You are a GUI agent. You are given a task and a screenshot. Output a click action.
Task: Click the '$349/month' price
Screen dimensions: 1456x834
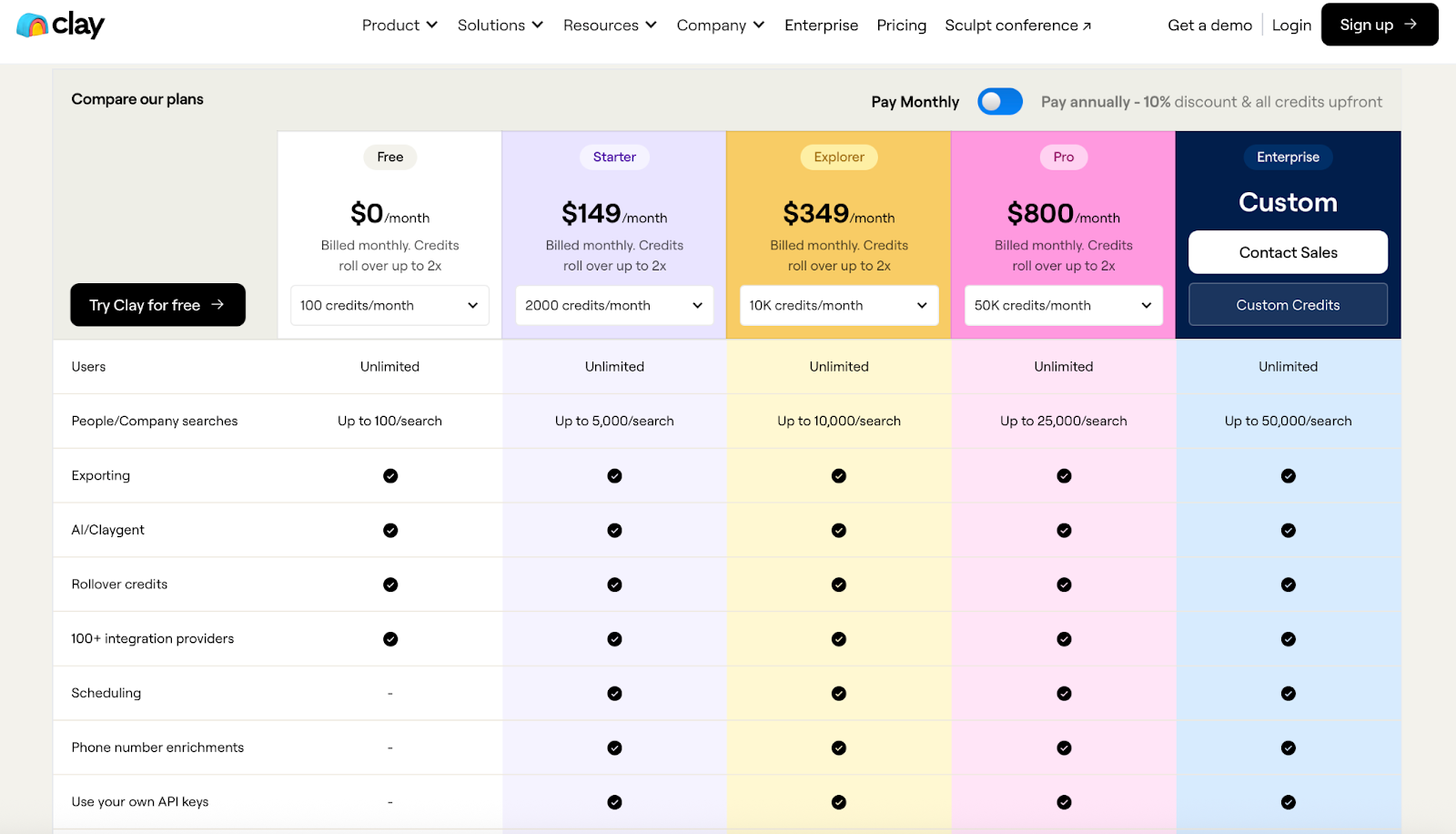click(839, 214)
